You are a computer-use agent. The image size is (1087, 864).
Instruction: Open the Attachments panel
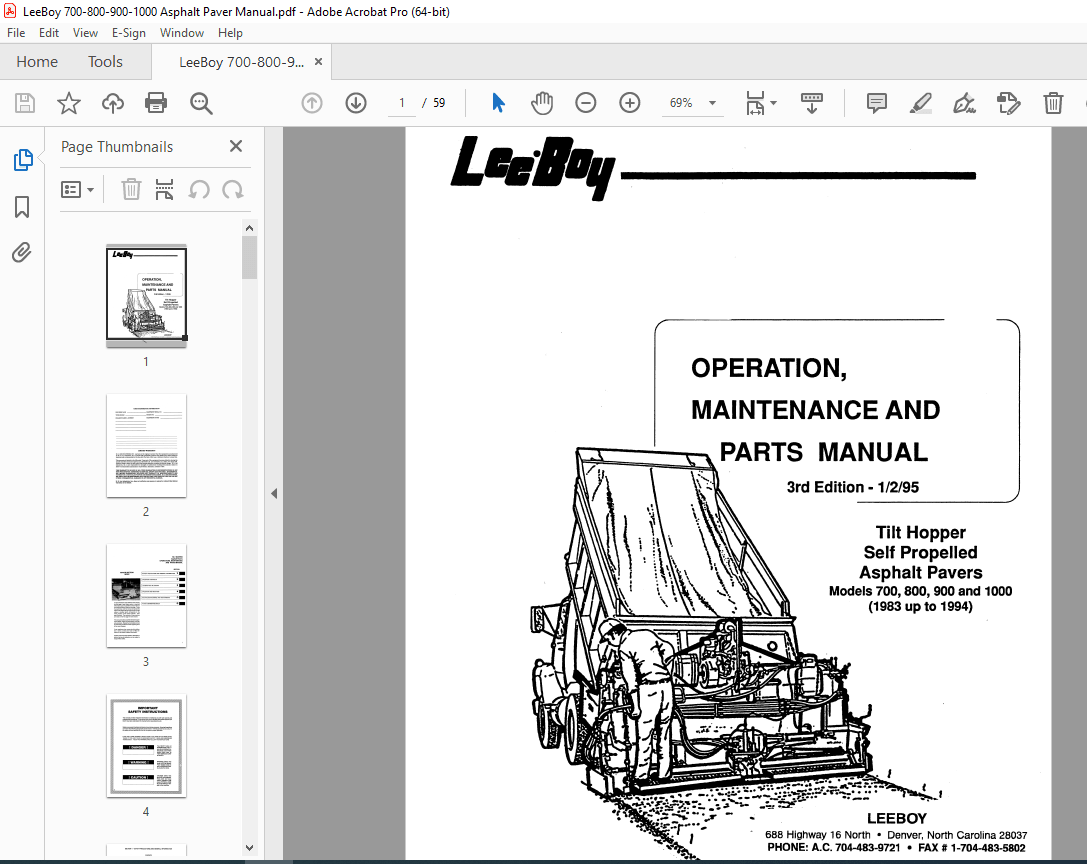22,252
